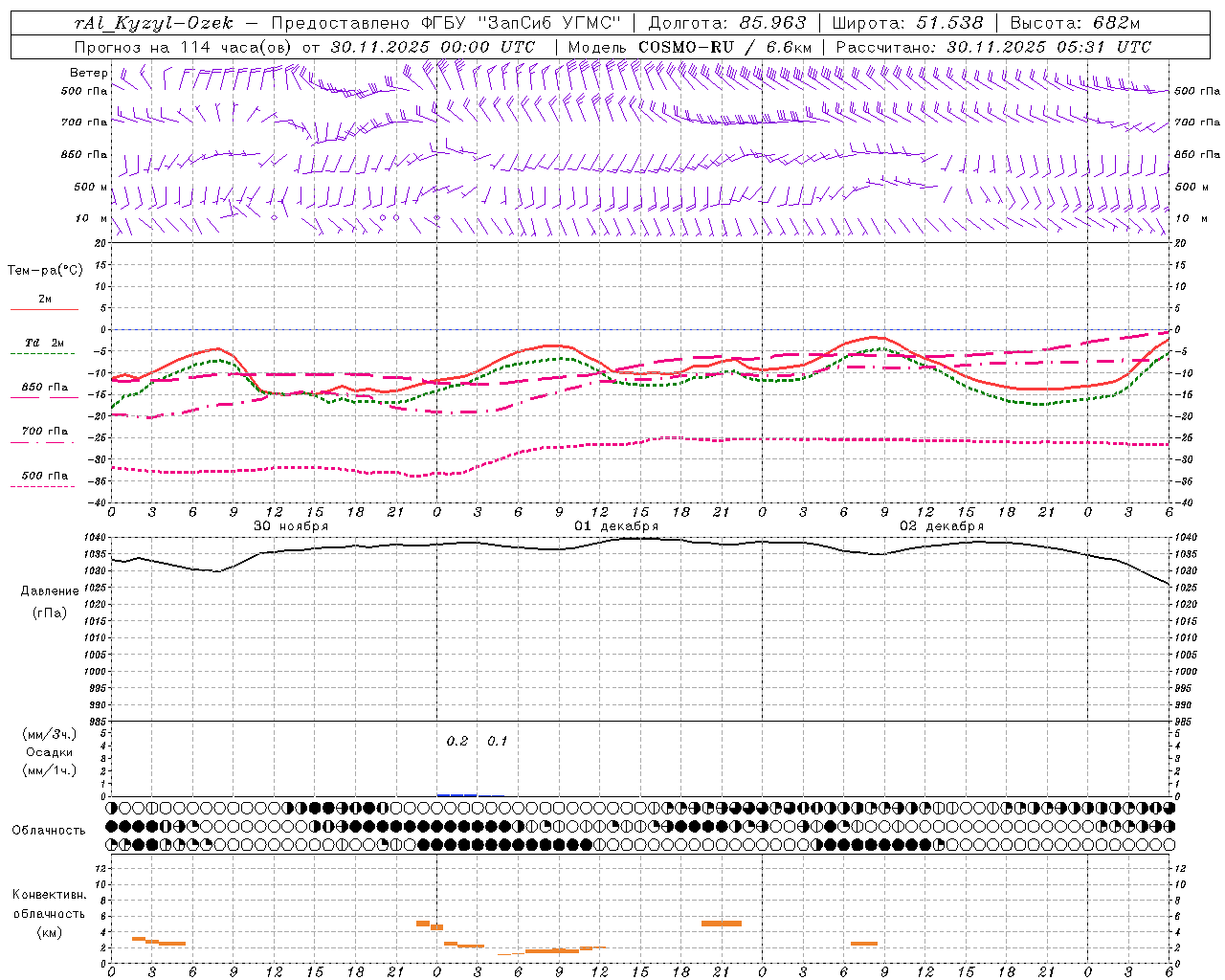Click the 500 гПа legend entry in the temperature panel
The width and height of the screenshot is (1225, 980).
(x=44, y=476)
